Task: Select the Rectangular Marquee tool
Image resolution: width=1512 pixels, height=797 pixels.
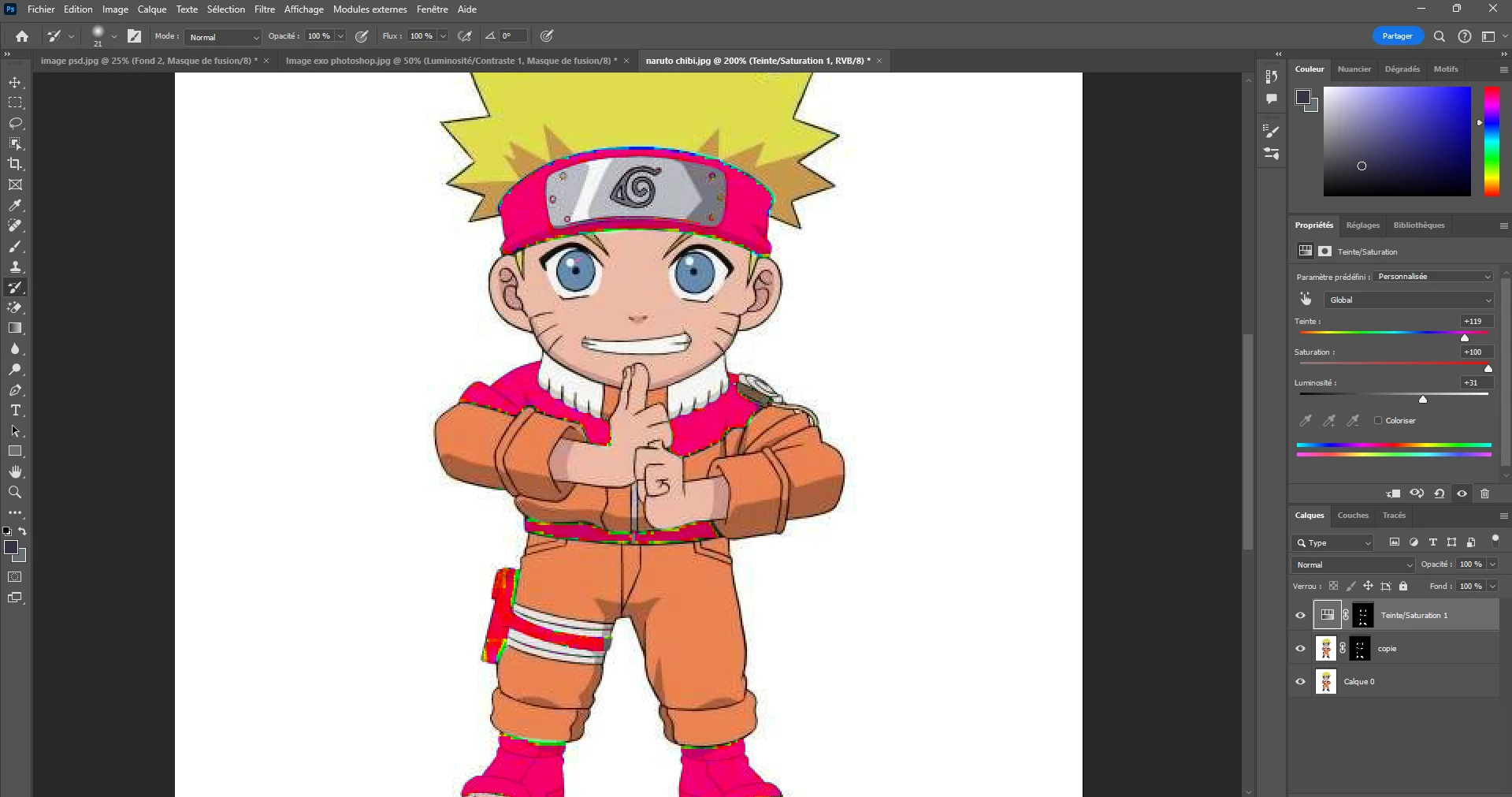Action: [x=15, y=103]
